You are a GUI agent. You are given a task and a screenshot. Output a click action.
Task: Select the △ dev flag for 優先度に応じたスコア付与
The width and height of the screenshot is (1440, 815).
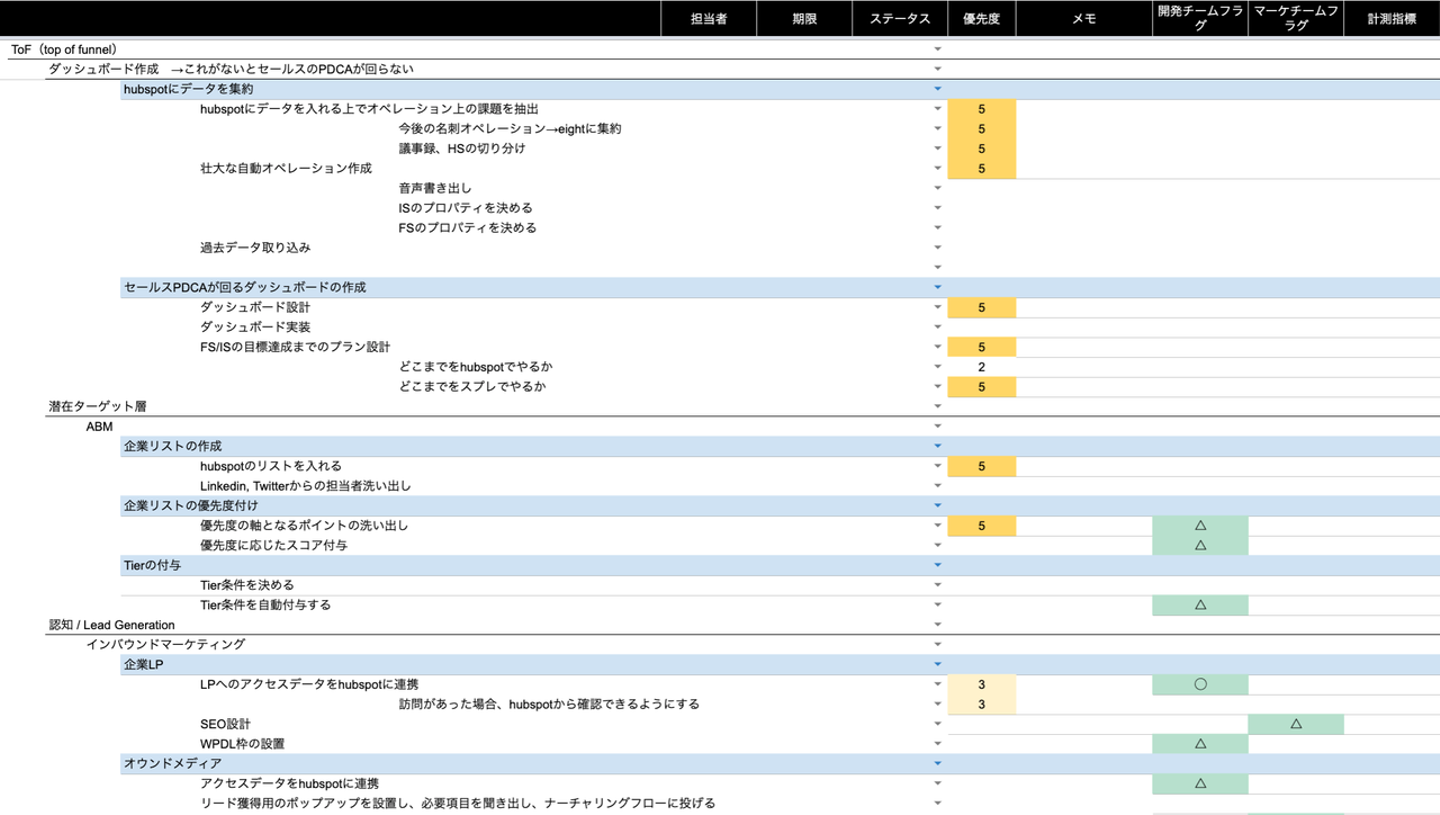point(1200,545)
